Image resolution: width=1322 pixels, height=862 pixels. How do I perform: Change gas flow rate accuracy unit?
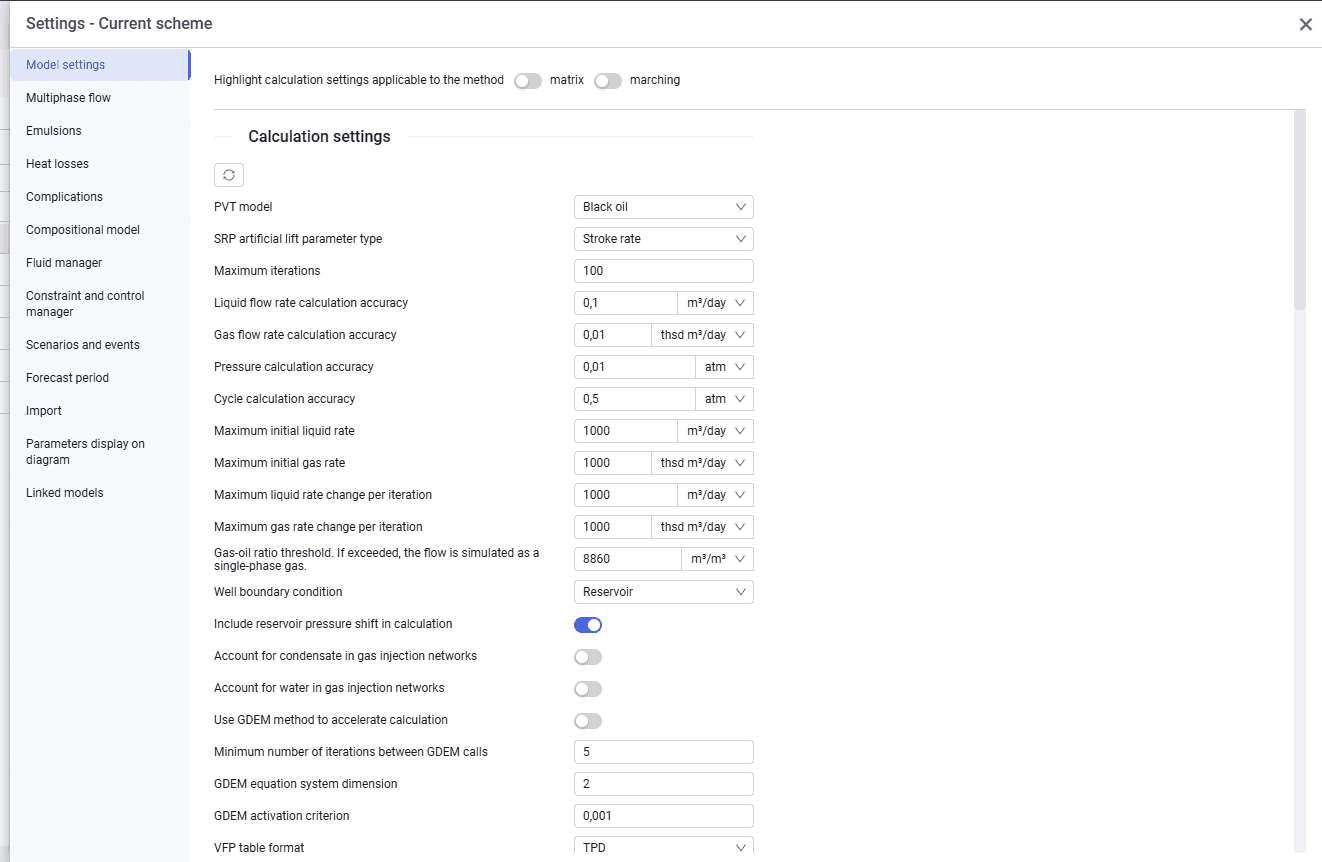point(703,335)
